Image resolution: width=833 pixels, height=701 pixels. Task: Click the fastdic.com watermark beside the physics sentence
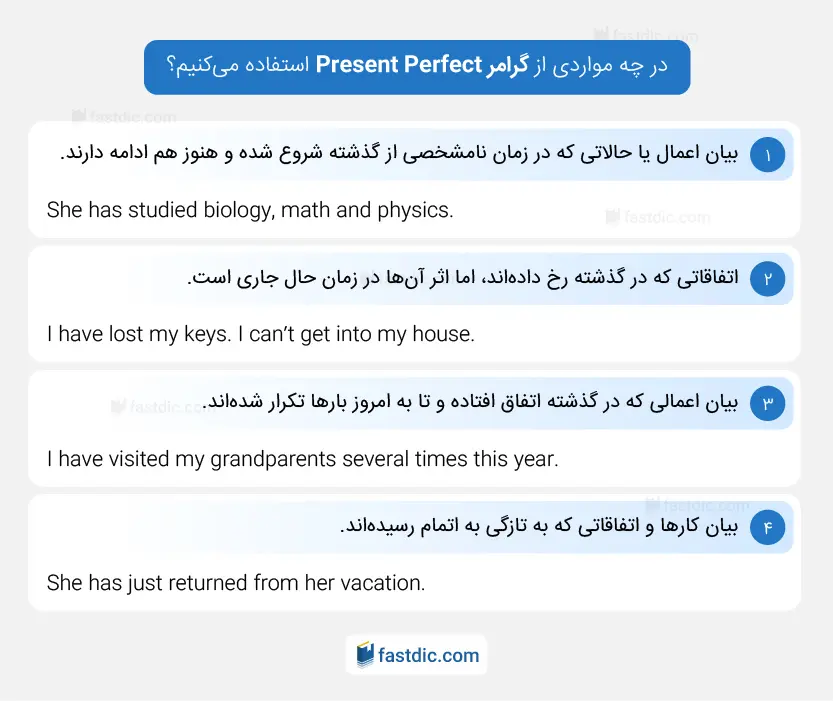[x=658, y=217]
